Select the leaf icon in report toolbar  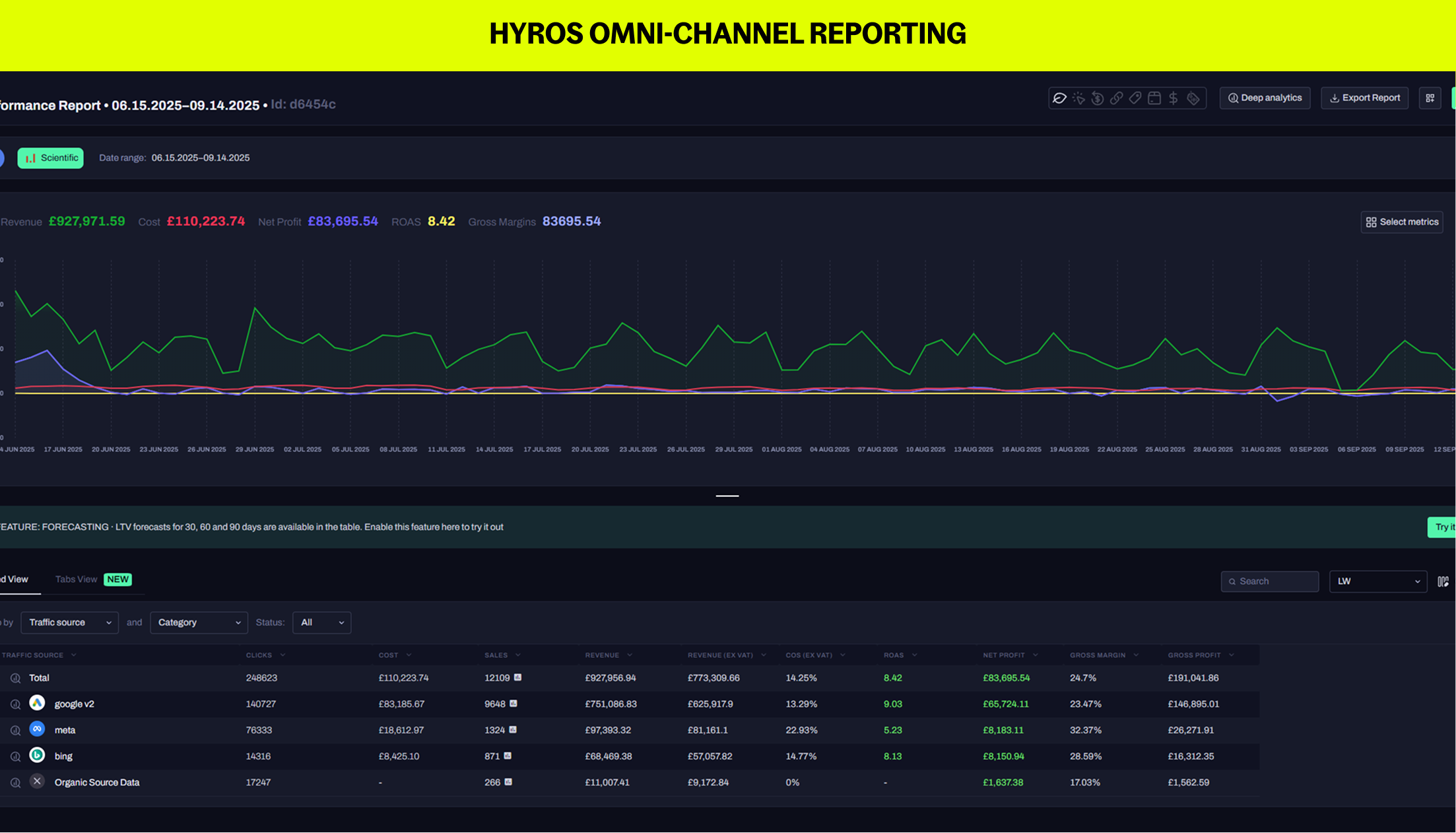(x=1059, y=98)
